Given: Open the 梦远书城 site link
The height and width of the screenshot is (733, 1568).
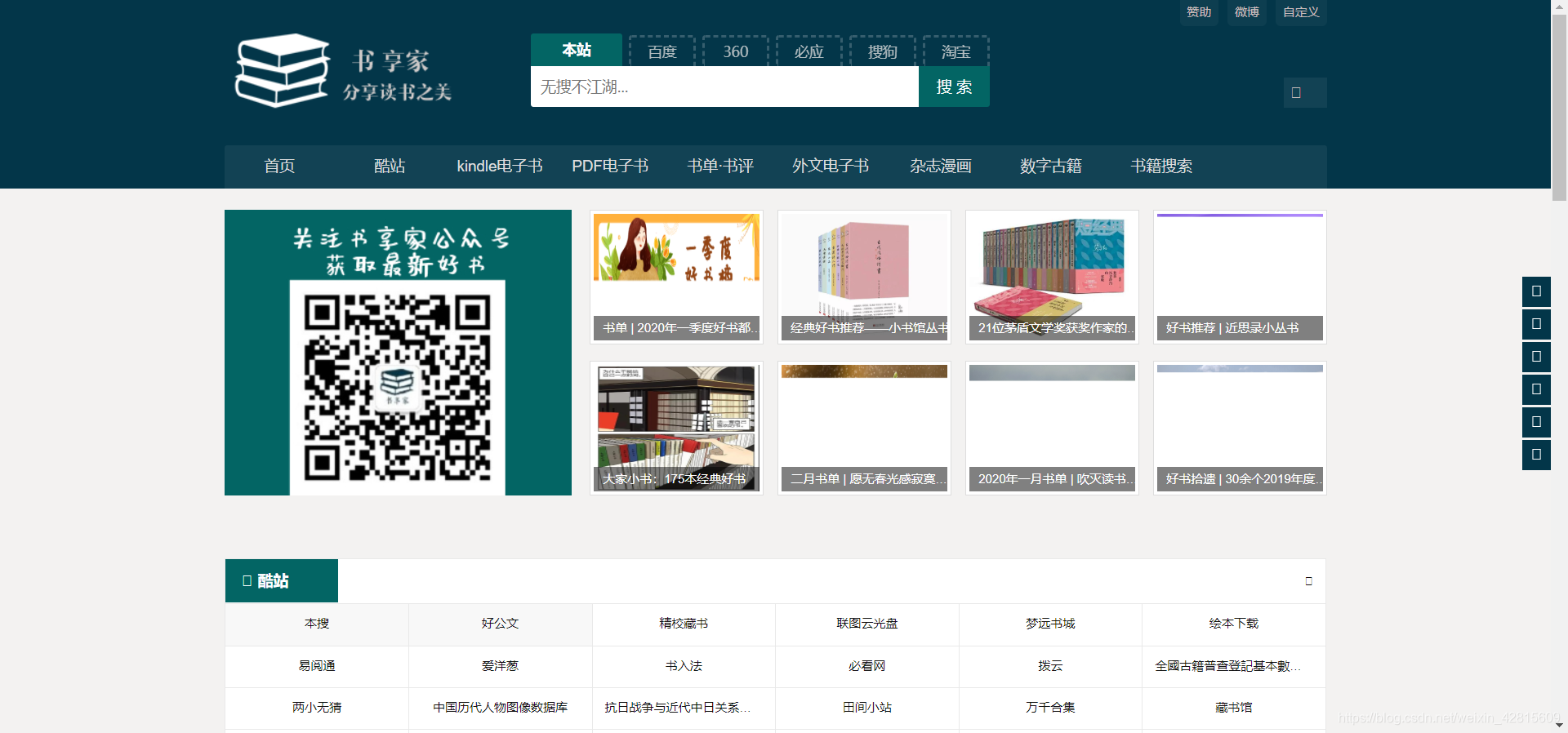Looking at the screenshot, I should coord(1050,624).
